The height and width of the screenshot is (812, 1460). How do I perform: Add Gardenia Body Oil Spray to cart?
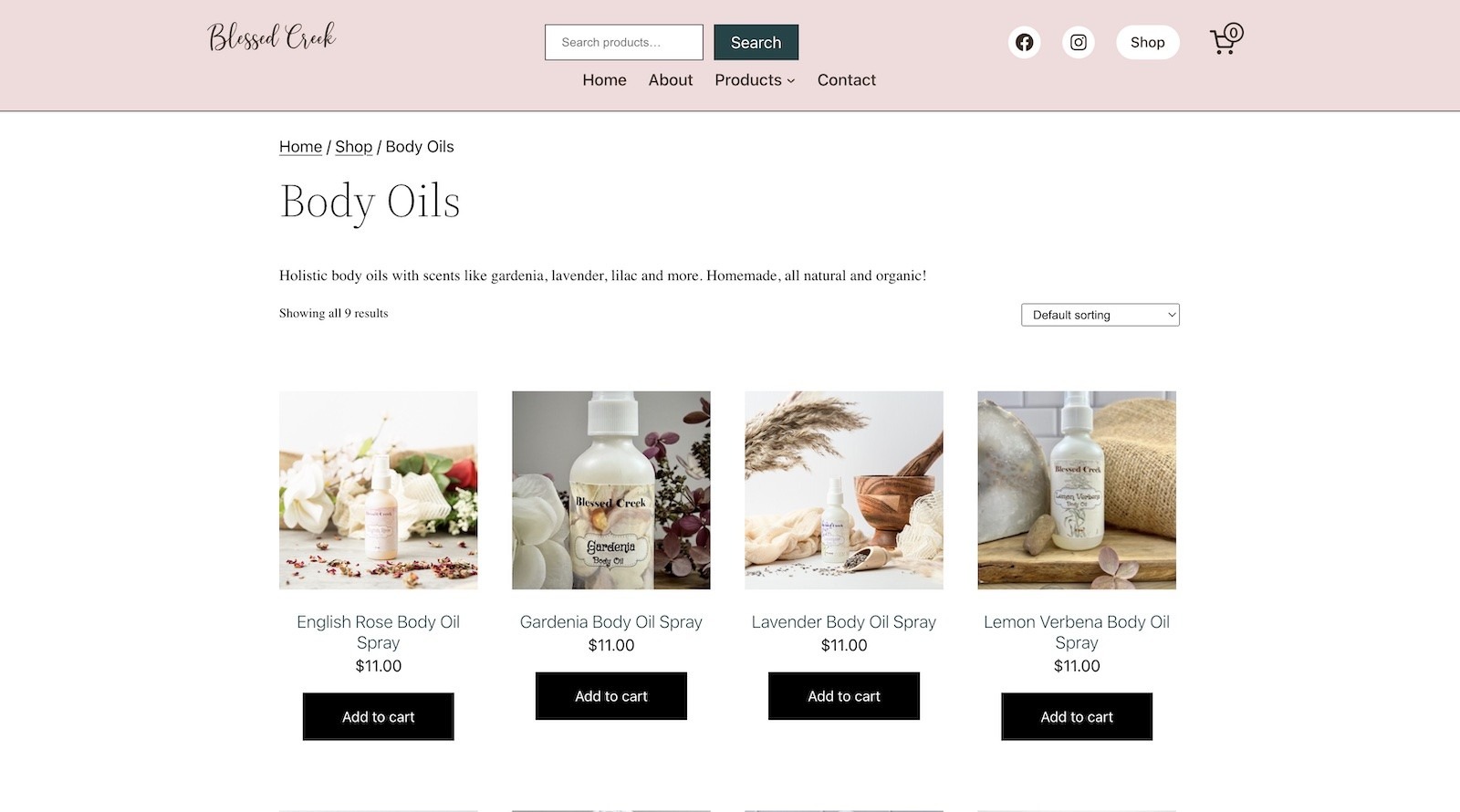tap(611, 696)
